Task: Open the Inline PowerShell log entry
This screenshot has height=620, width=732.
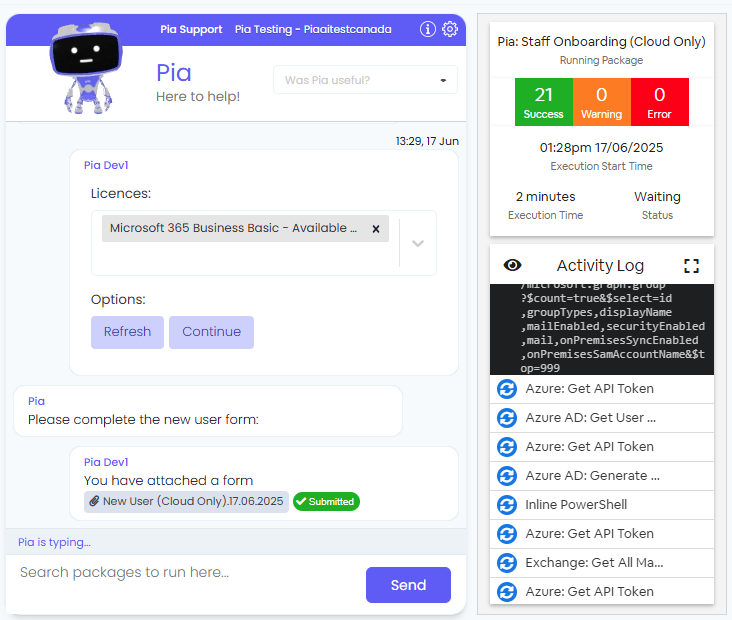Action: [602, 505]
